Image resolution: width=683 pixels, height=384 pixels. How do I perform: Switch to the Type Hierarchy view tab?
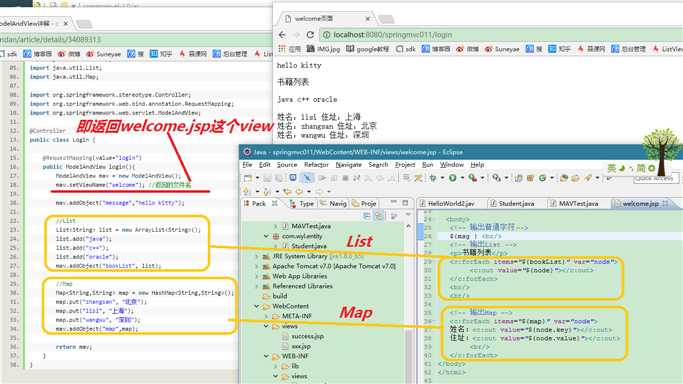(302, 203)
